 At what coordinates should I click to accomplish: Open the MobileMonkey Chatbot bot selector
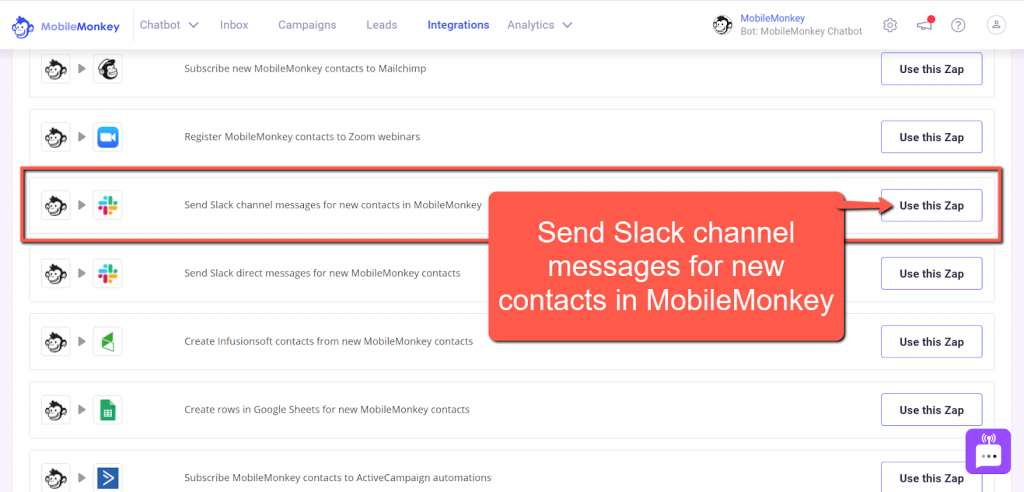click(788, 25)
